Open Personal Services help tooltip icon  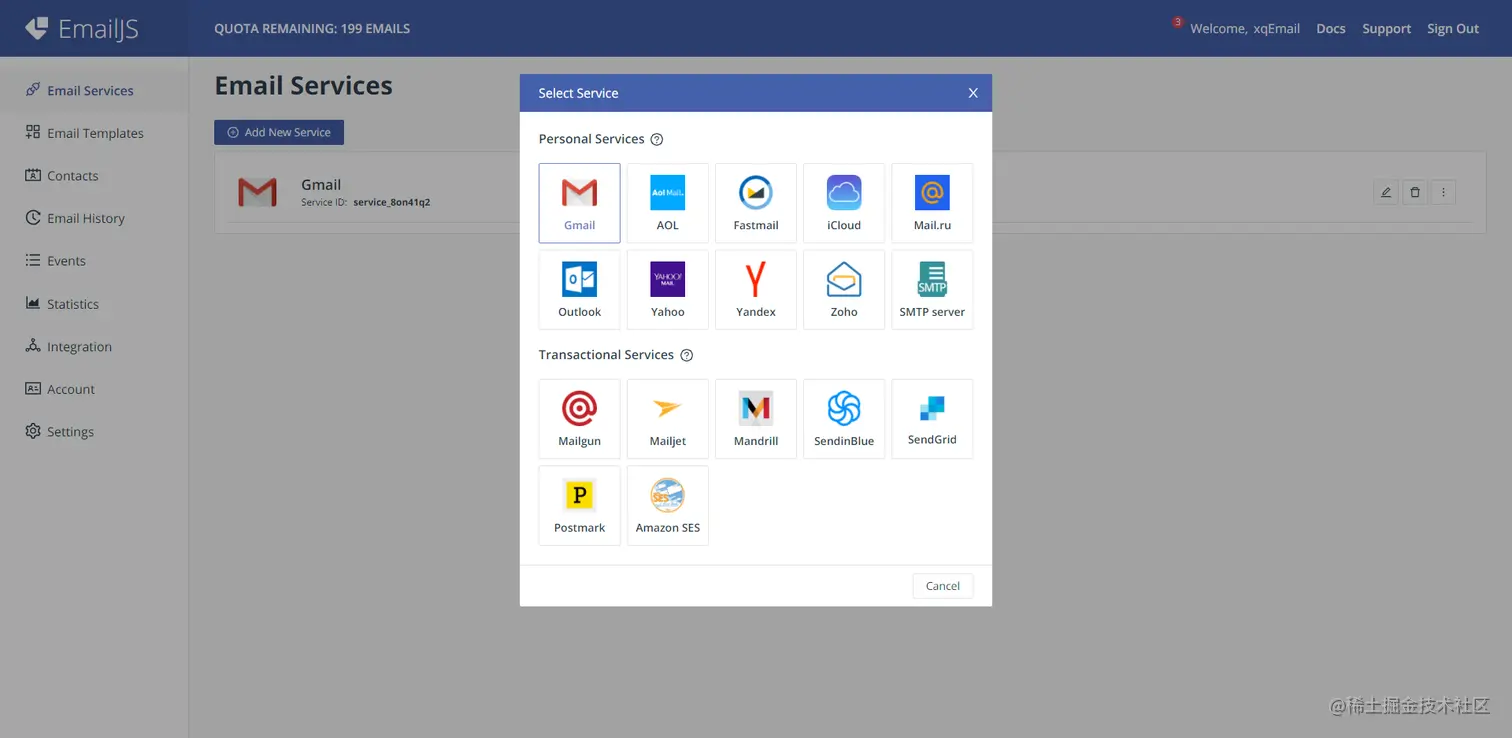(657, 140)
